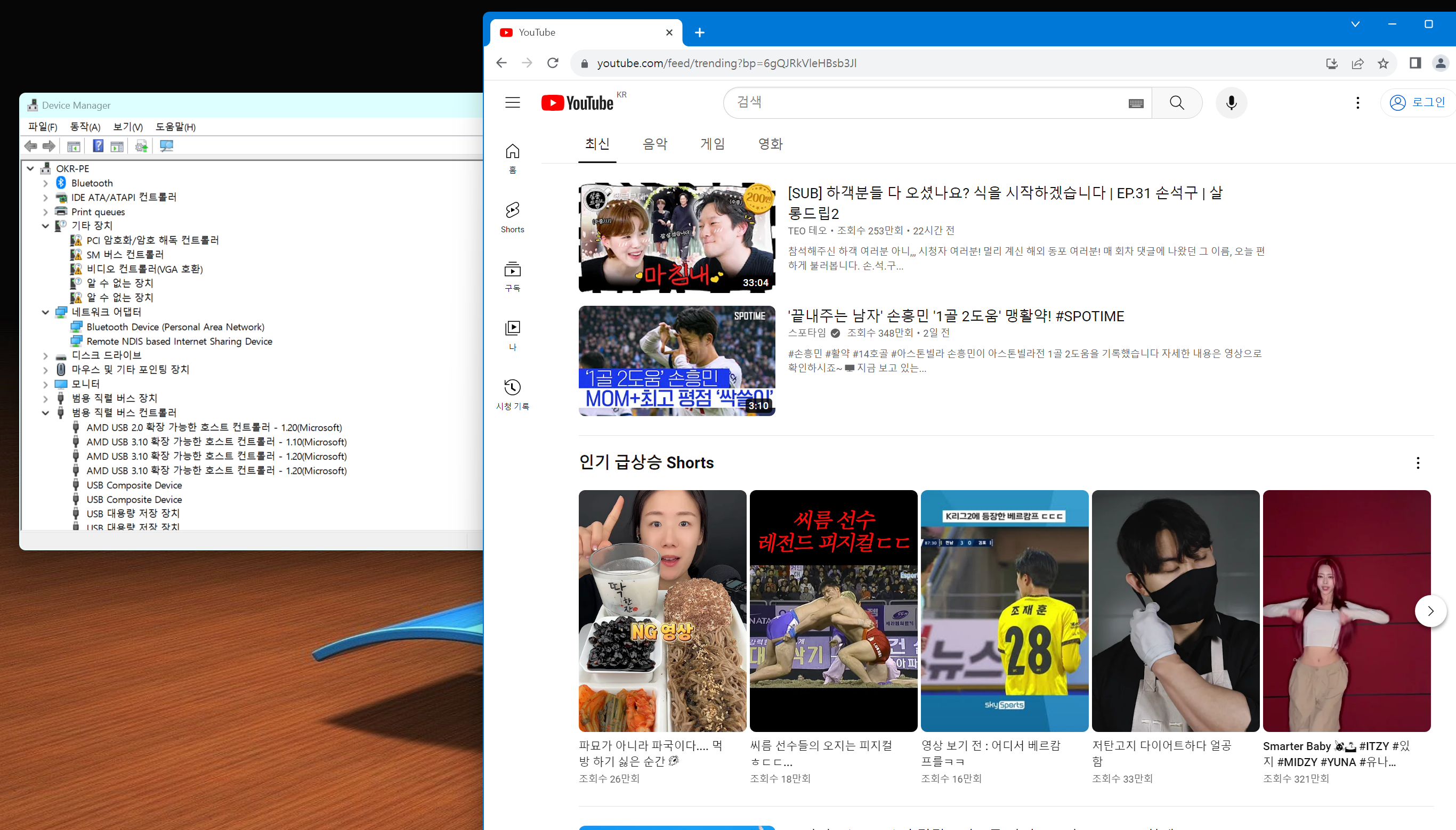Open Shorts in YouTube sidebar
Screen dimensions: 1456x830
click(513, 217)
